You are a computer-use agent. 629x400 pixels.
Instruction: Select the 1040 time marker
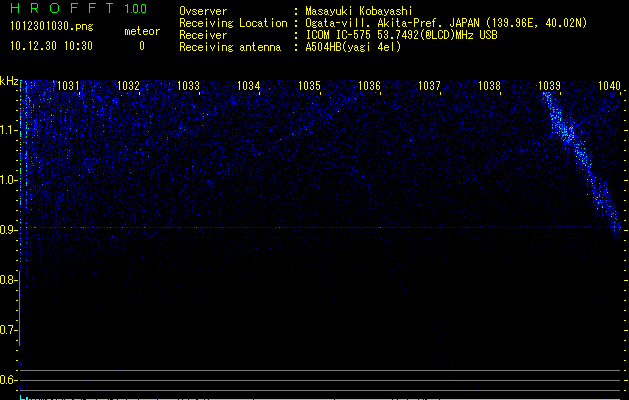[609, 85]
